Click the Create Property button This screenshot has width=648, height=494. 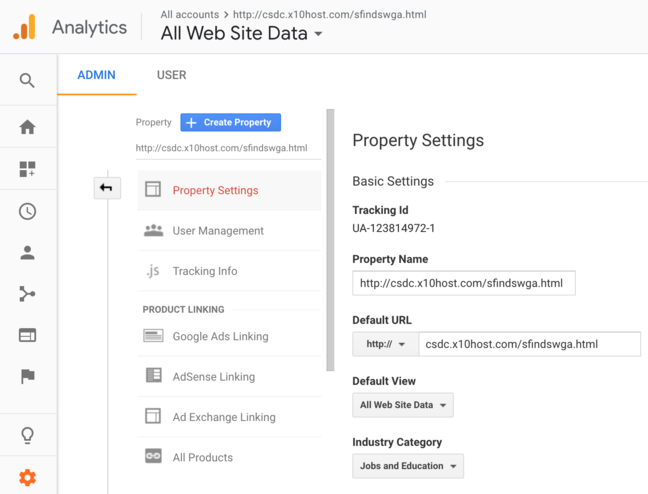point(230,122)
